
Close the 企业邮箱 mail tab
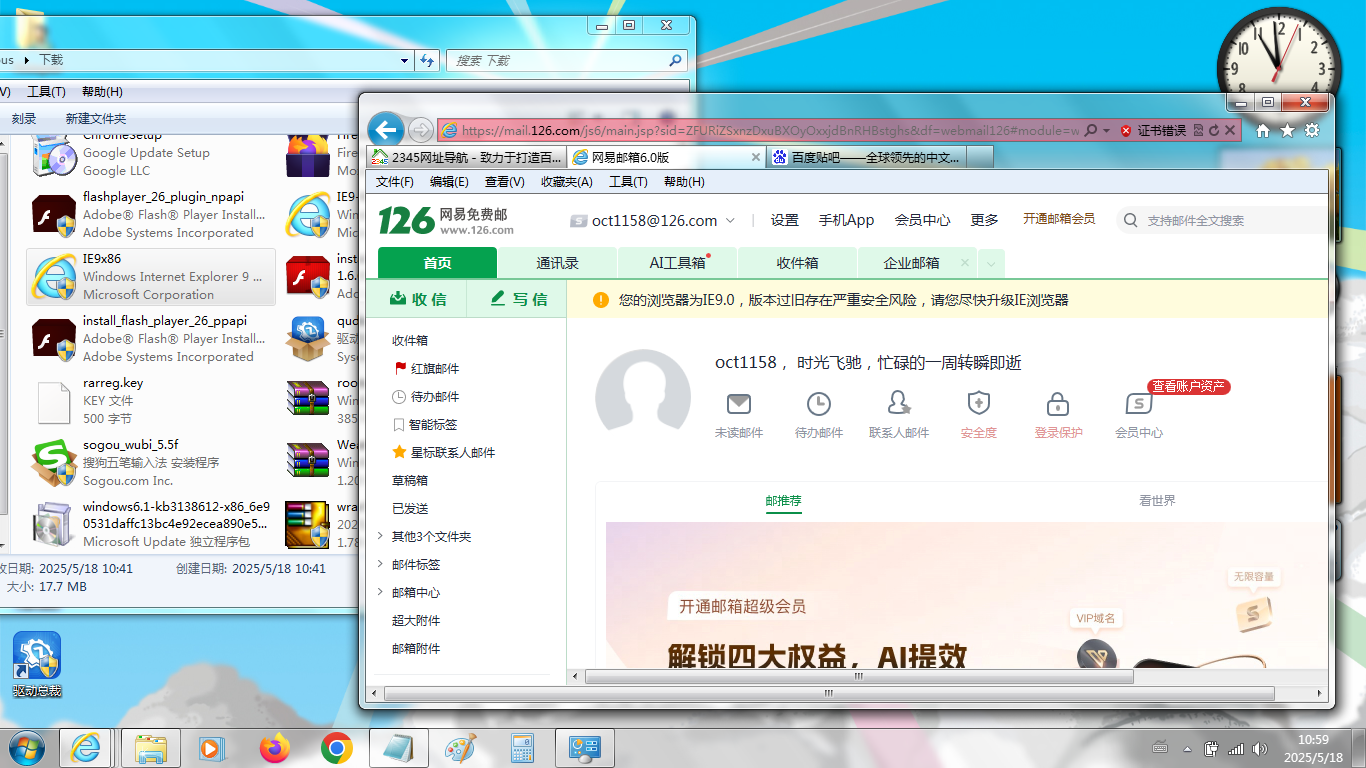[x=965, y=263]
